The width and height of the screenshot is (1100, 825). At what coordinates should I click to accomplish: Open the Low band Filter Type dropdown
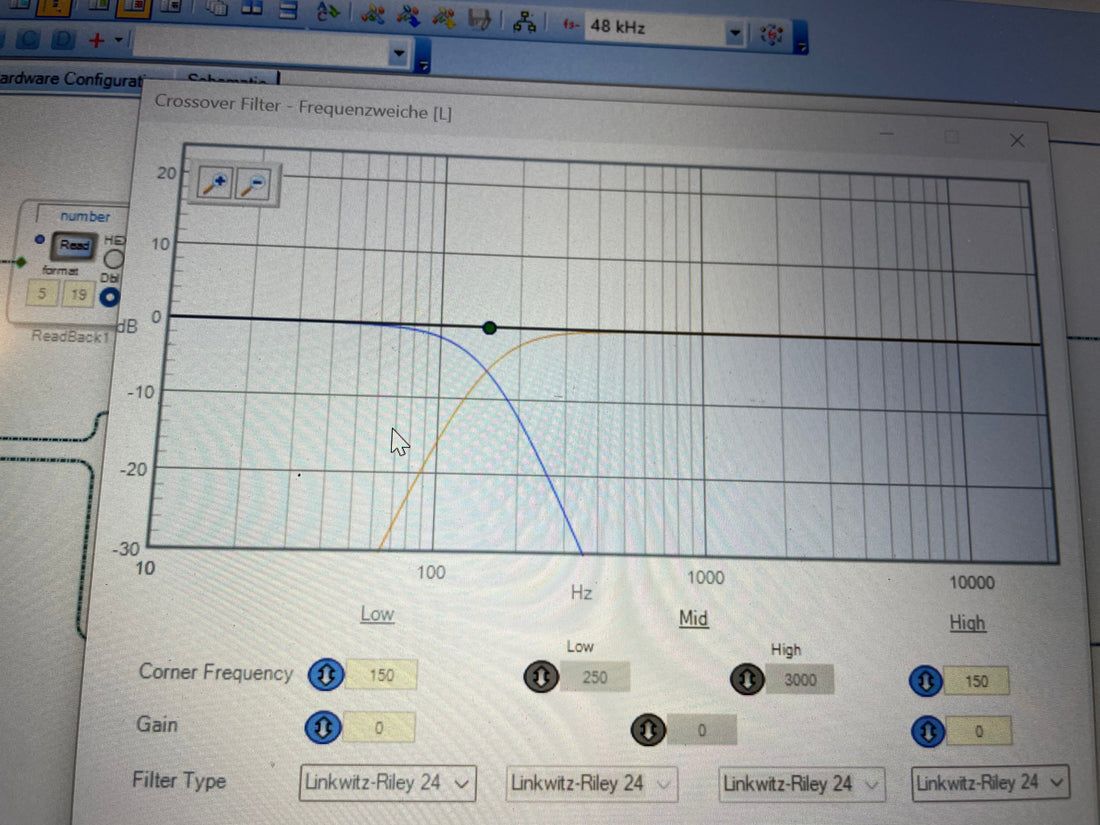point(387,782)
